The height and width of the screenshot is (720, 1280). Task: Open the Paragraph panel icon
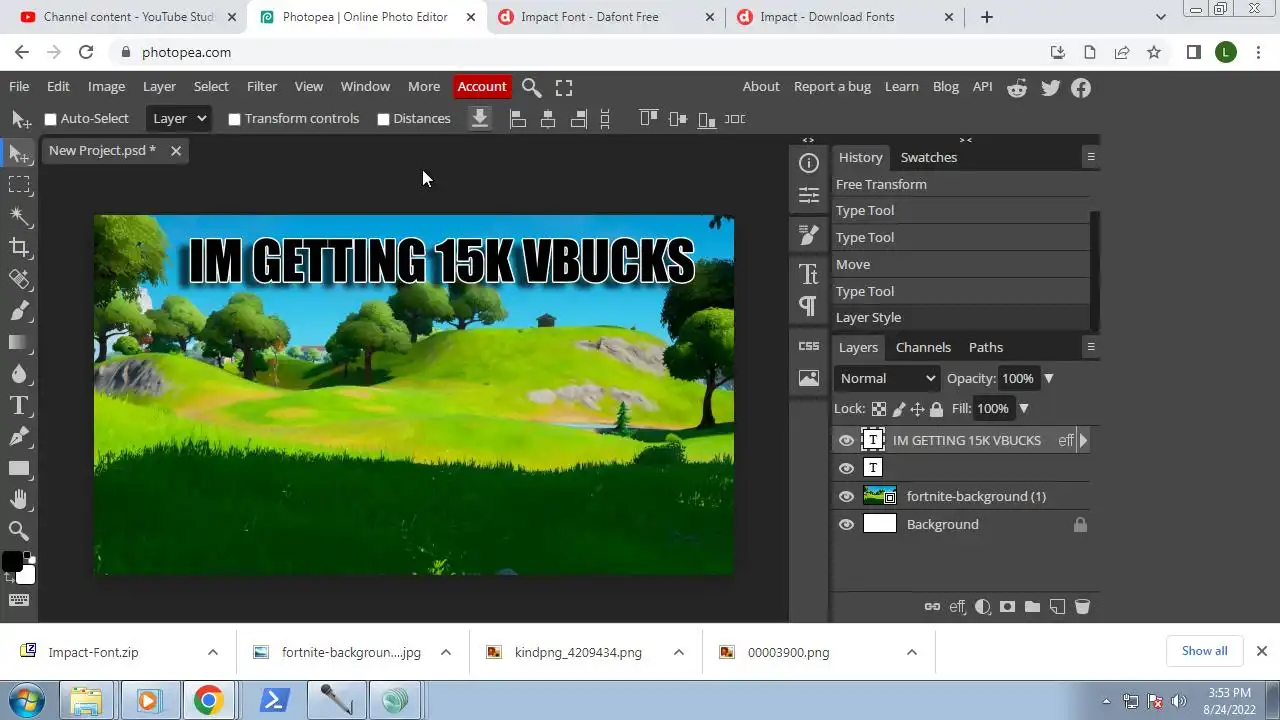coord(809,305)
